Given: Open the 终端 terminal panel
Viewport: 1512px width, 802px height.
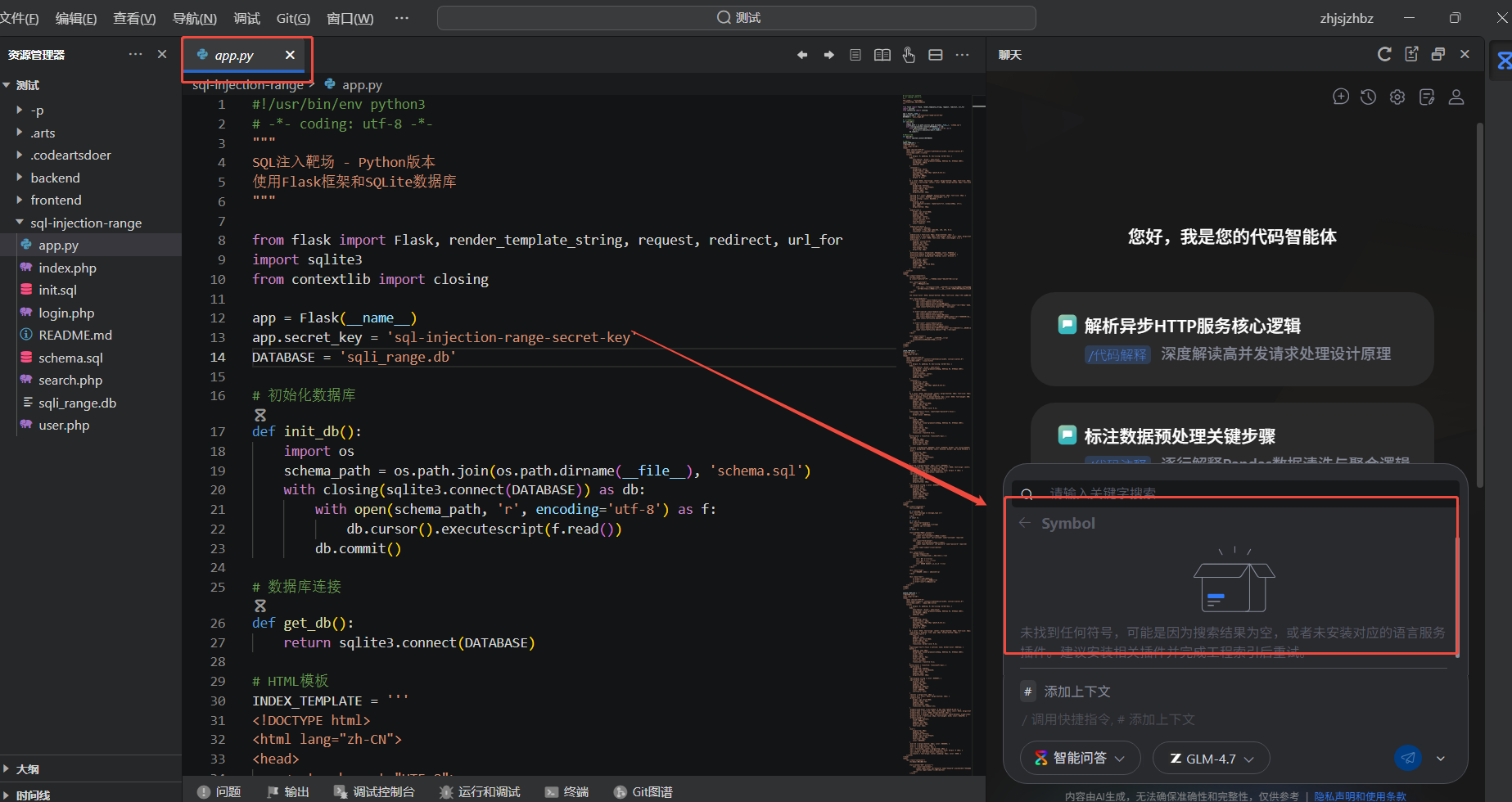Looking at the screenshot, I should click(x=566, y=791).
